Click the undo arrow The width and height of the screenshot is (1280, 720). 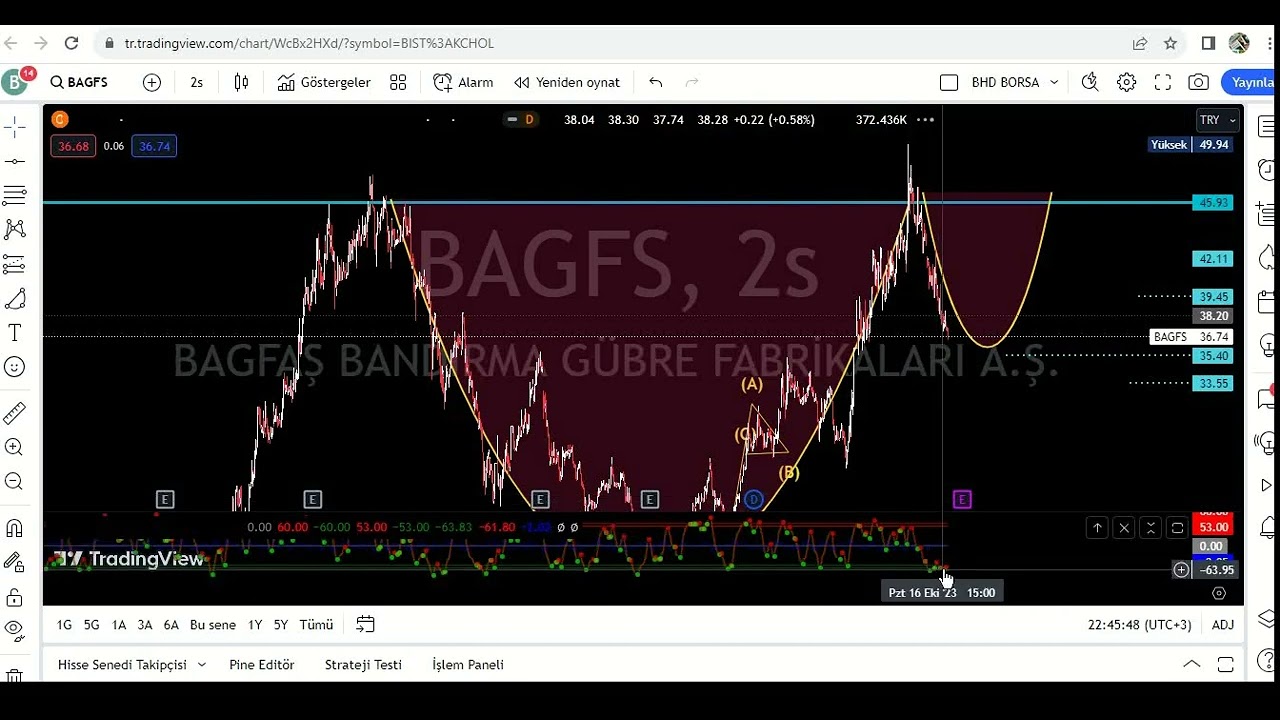656,82
